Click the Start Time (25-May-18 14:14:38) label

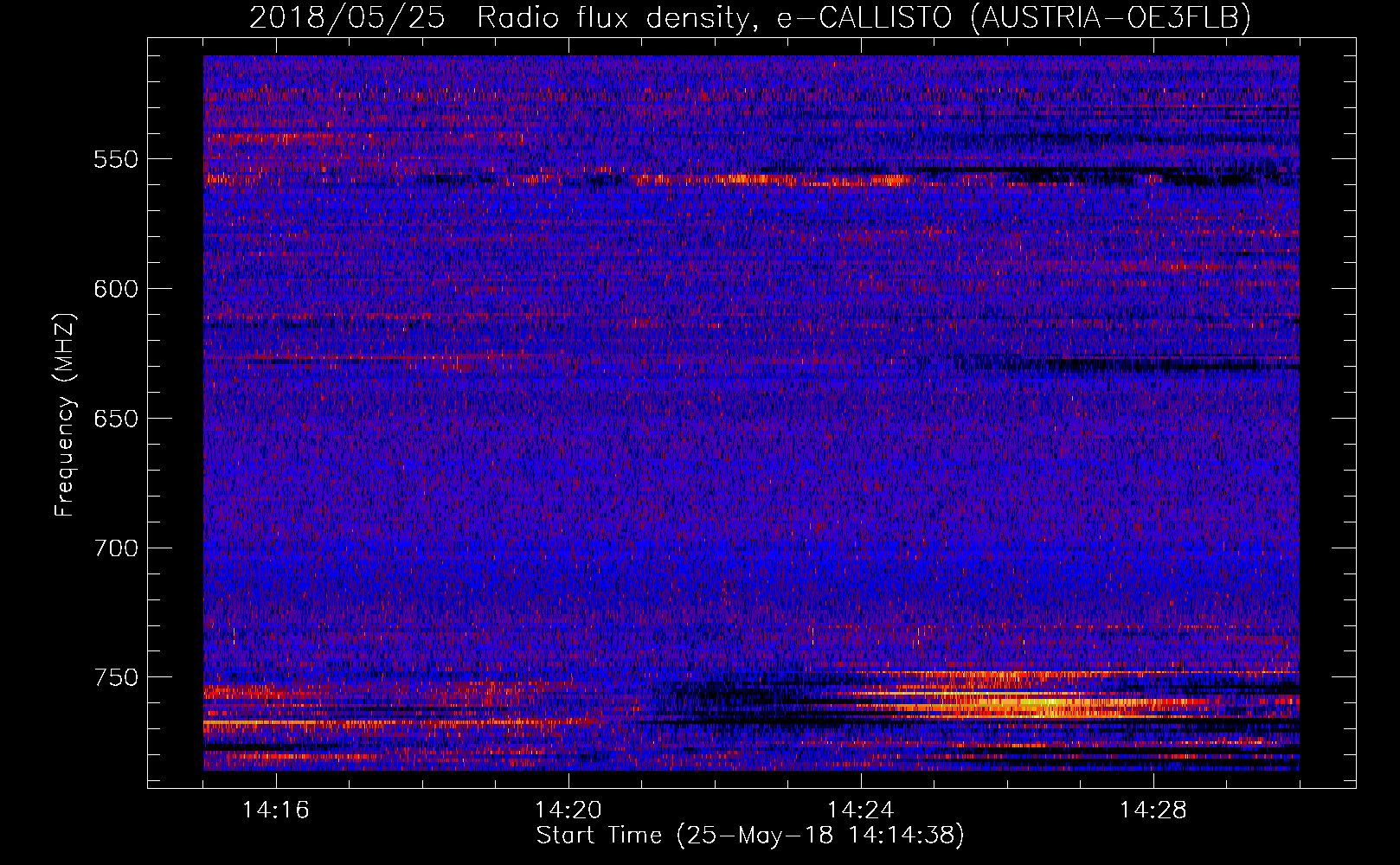coord(750,836)
